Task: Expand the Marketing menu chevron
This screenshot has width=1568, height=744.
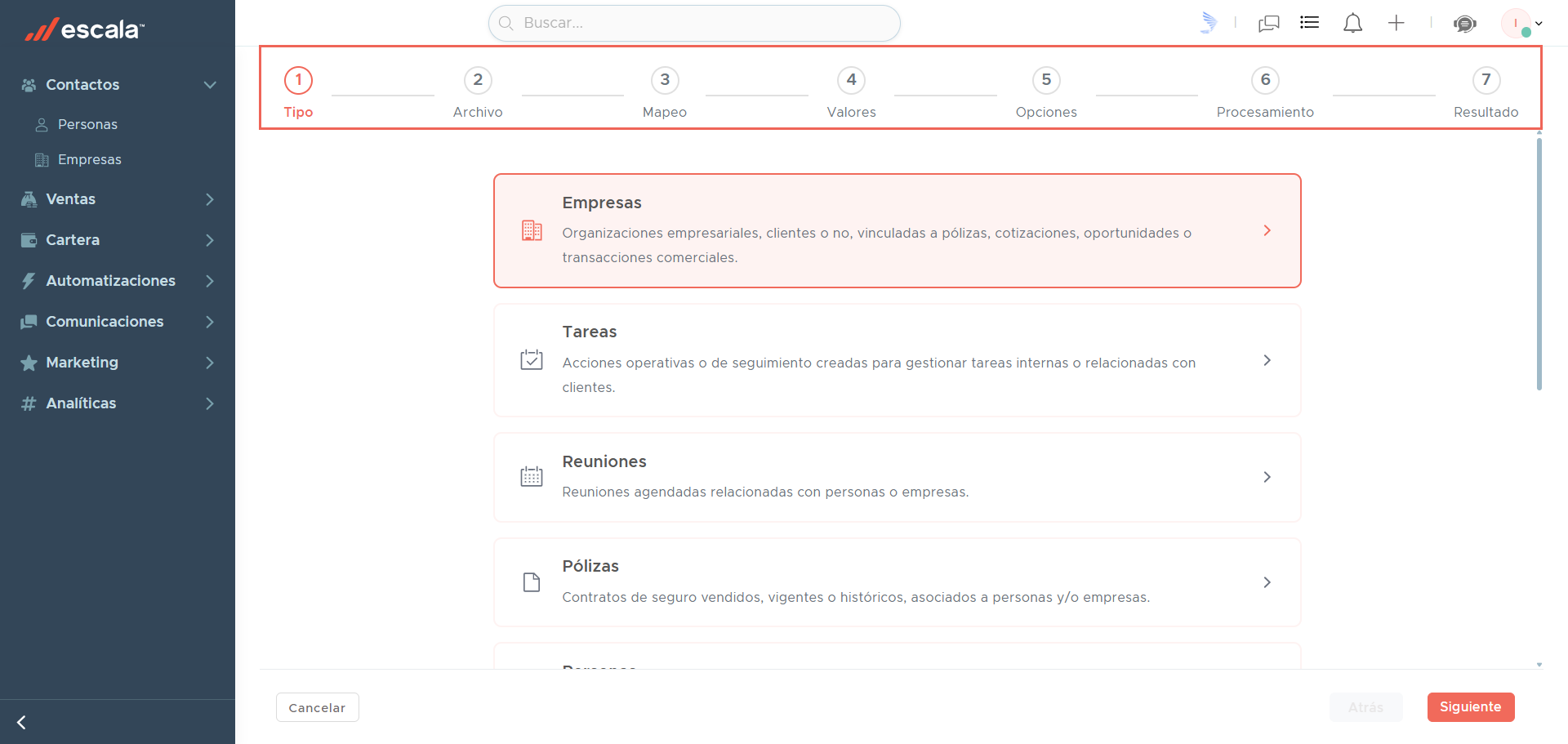Action: tap(210, 363)
